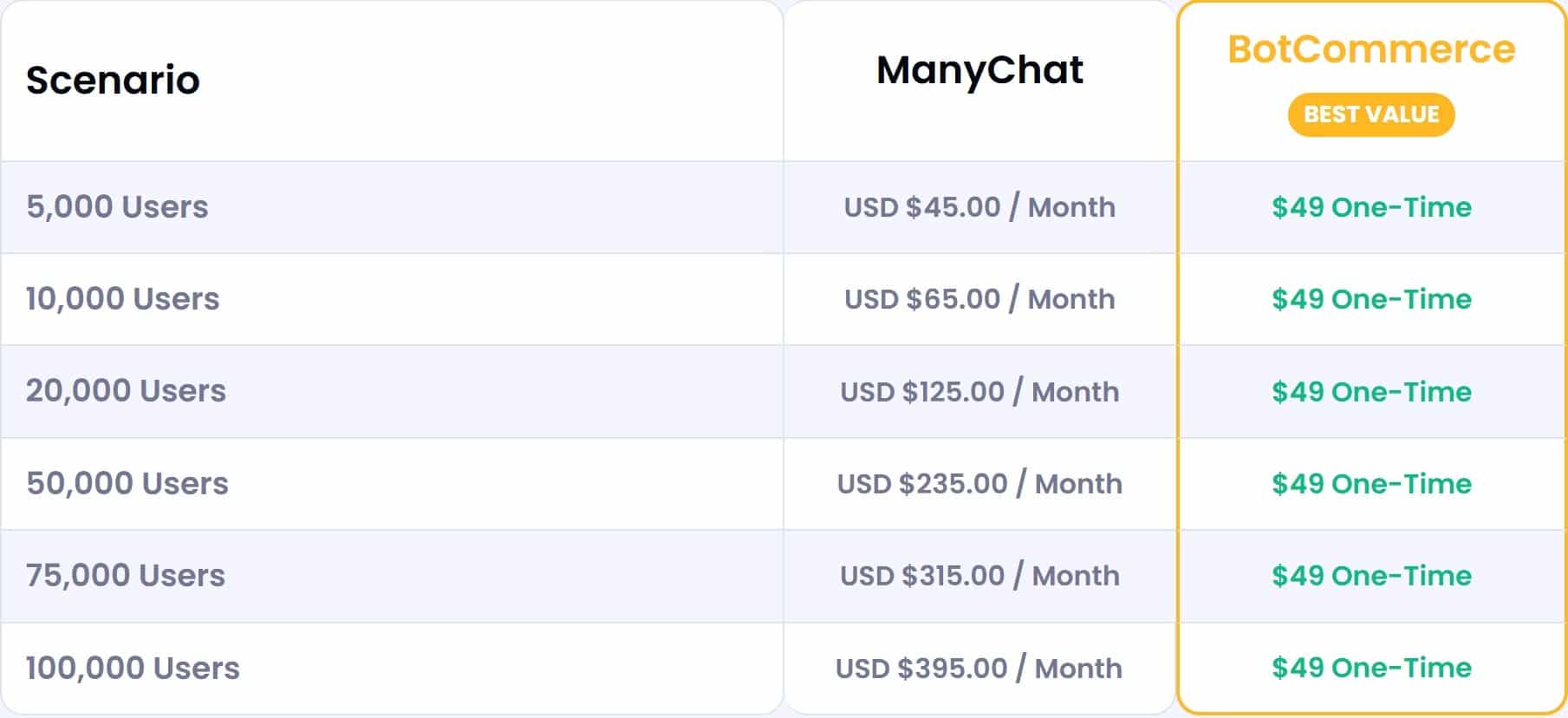Image resolution: width=1568 pixels, height=718 pixels.
Task: Select the 100,000 Users row label
Action: (133, 669)
